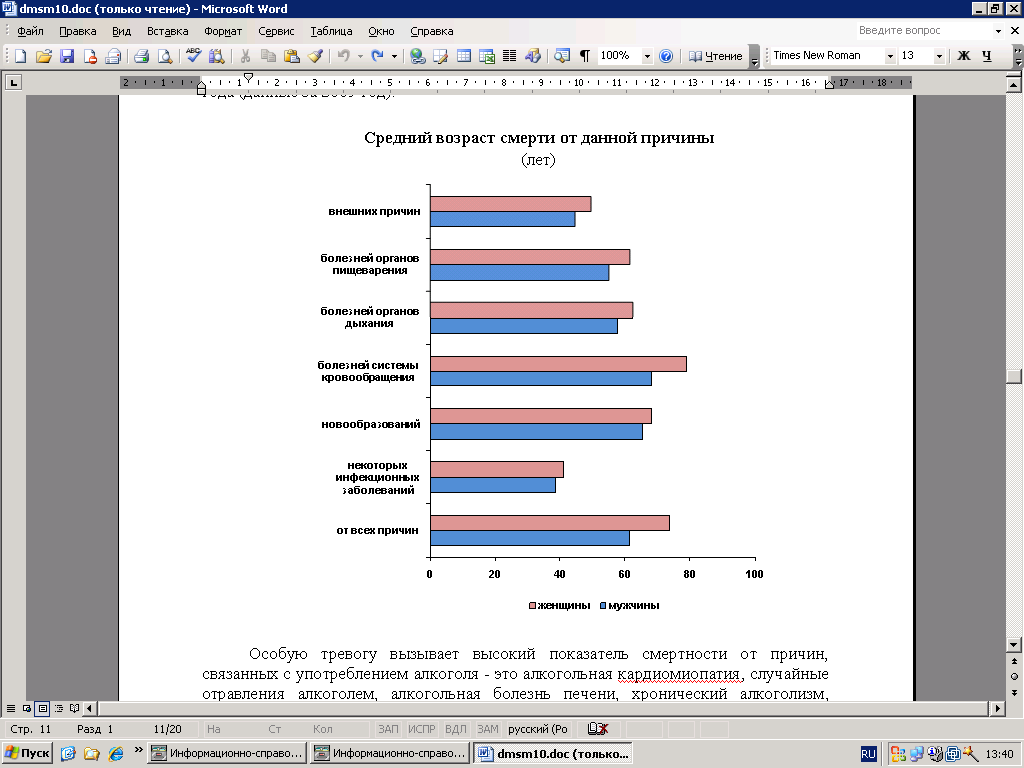
Task: Open the zoom percentage dropdown
Action: coord(647,56)
